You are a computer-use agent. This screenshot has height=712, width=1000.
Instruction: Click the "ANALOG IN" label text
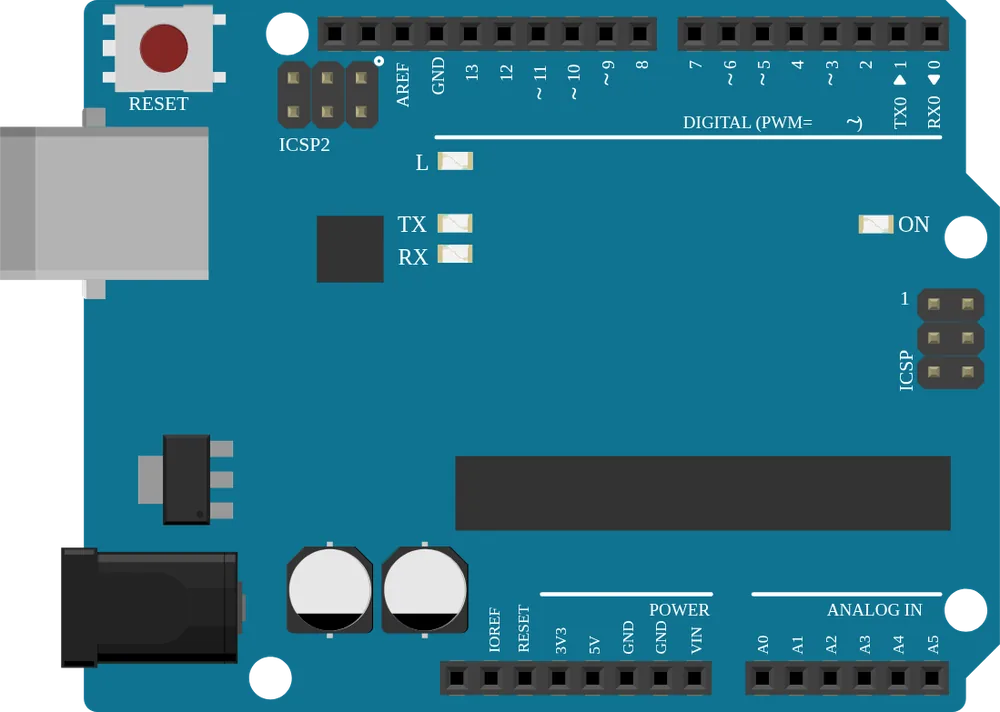(x=874, y=610)
